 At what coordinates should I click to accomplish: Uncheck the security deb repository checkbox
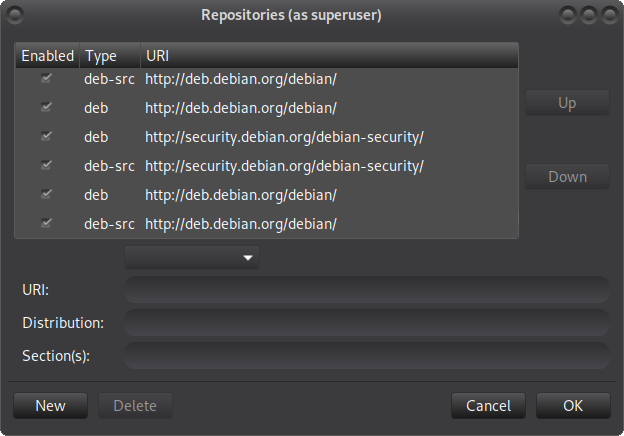(46, 136)
